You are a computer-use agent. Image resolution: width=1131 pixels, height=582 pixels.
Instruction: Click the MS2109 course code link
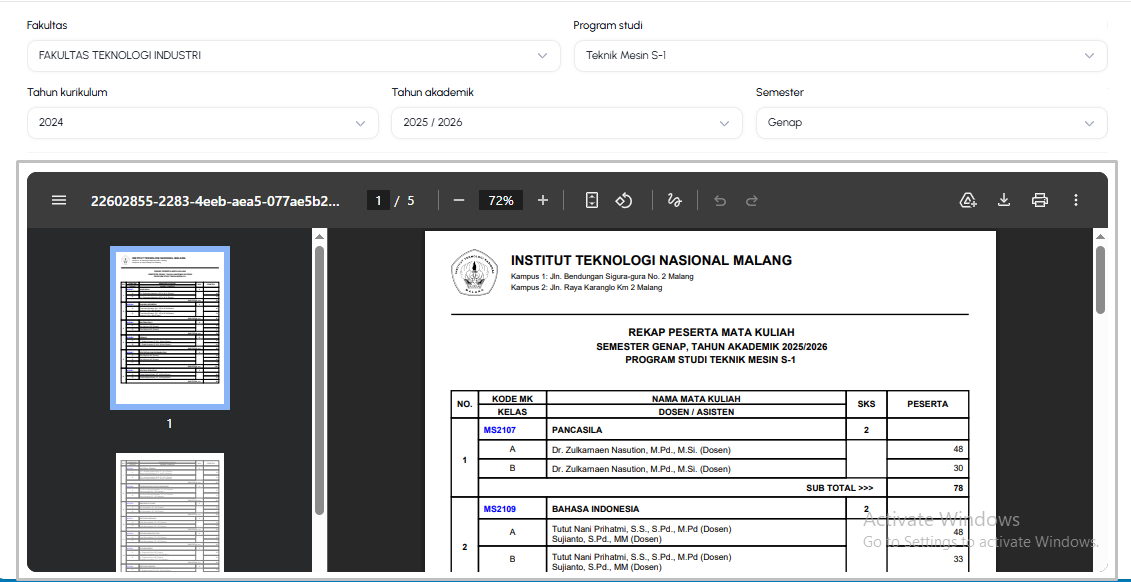tap(500, 508)
